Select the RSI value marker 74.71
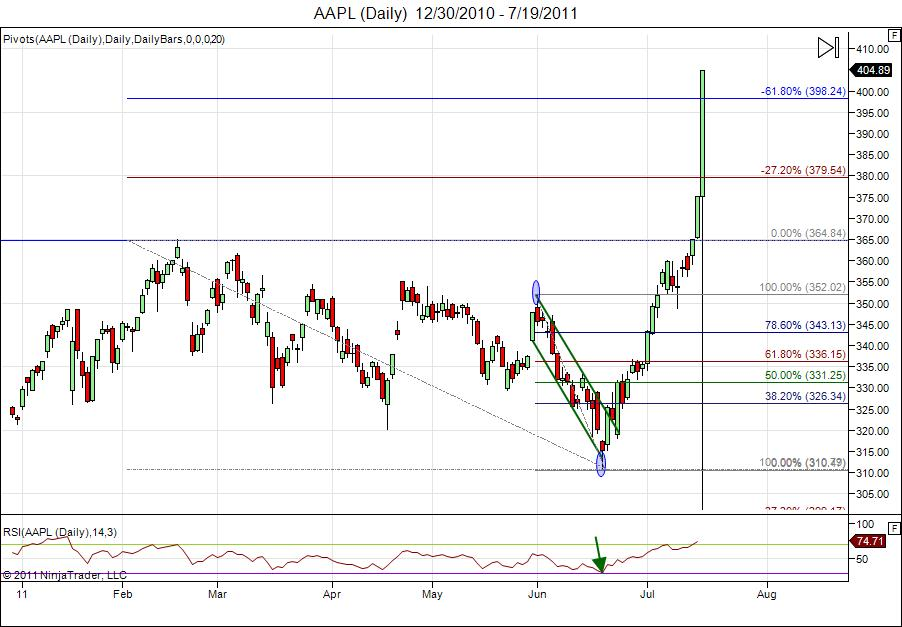Viewport: 902px width, 627px height. 869,541
